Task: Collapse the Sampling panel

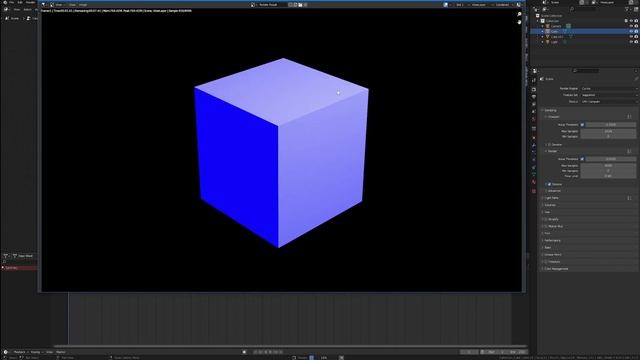Action: tap(549, 110)
